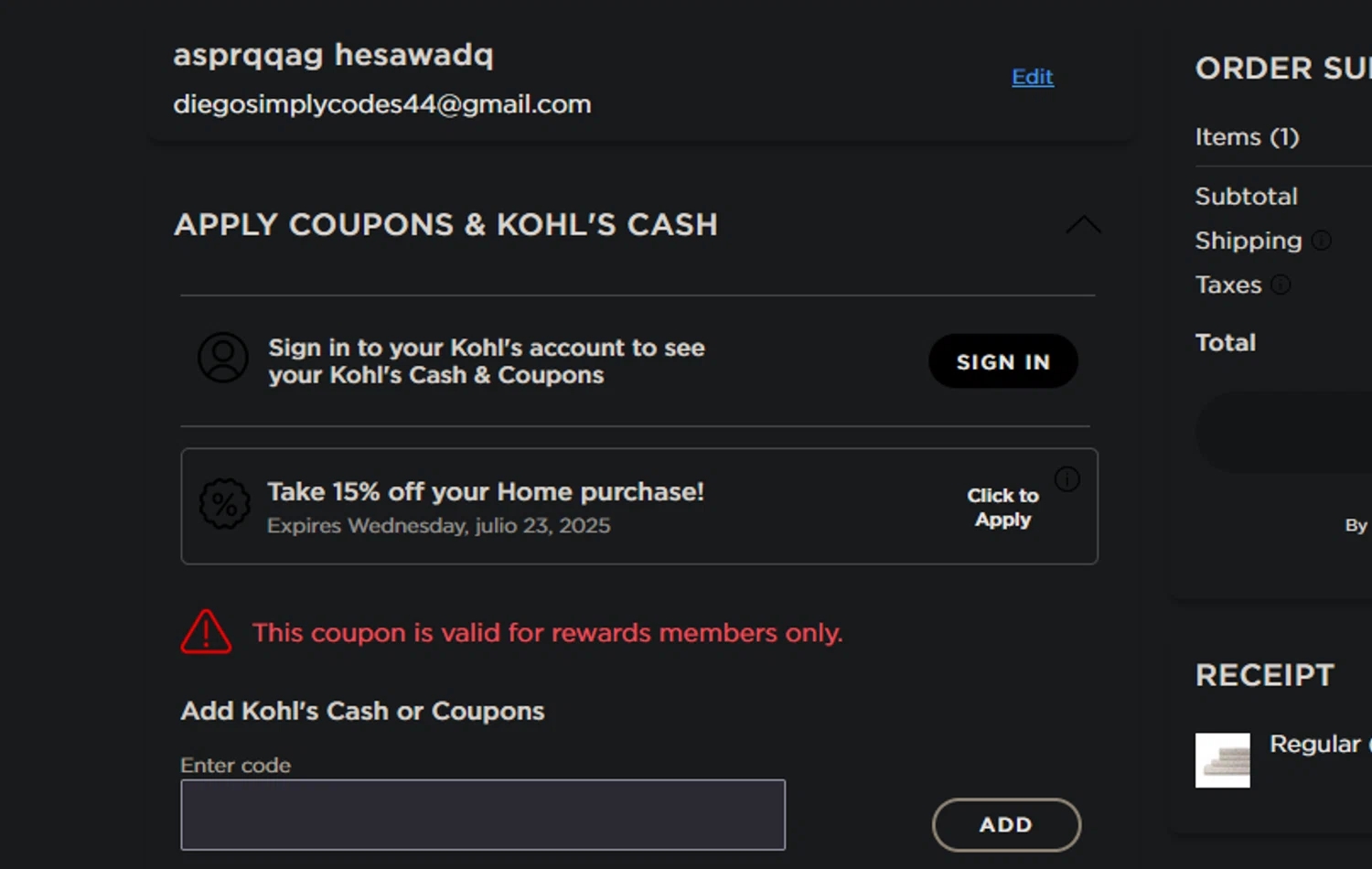Click the Edit link beside the email
1372x869 pixels.
pos(1032,77)
